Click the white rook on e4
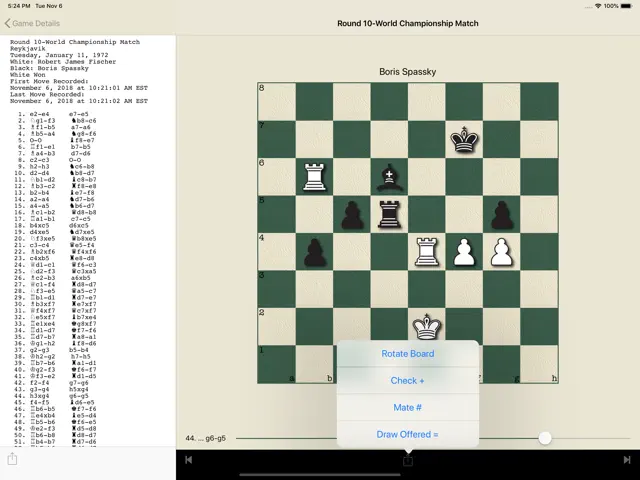This screenshot has width=640, height=480. pos(427,252)
